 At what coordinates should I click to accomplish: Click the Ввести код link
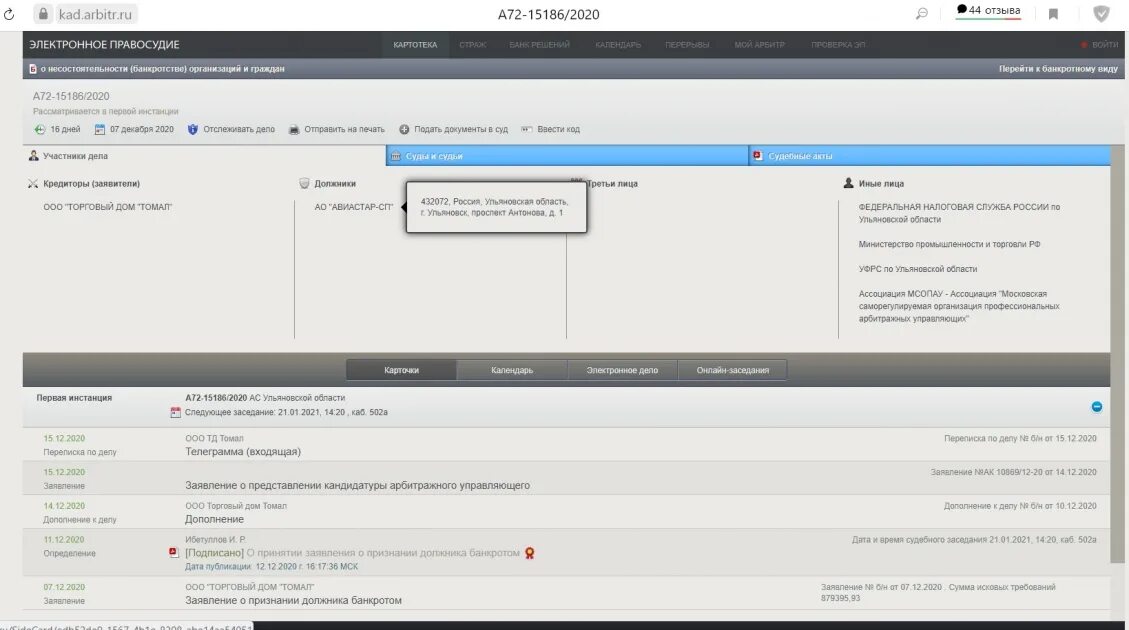click(x=558, y=130)
